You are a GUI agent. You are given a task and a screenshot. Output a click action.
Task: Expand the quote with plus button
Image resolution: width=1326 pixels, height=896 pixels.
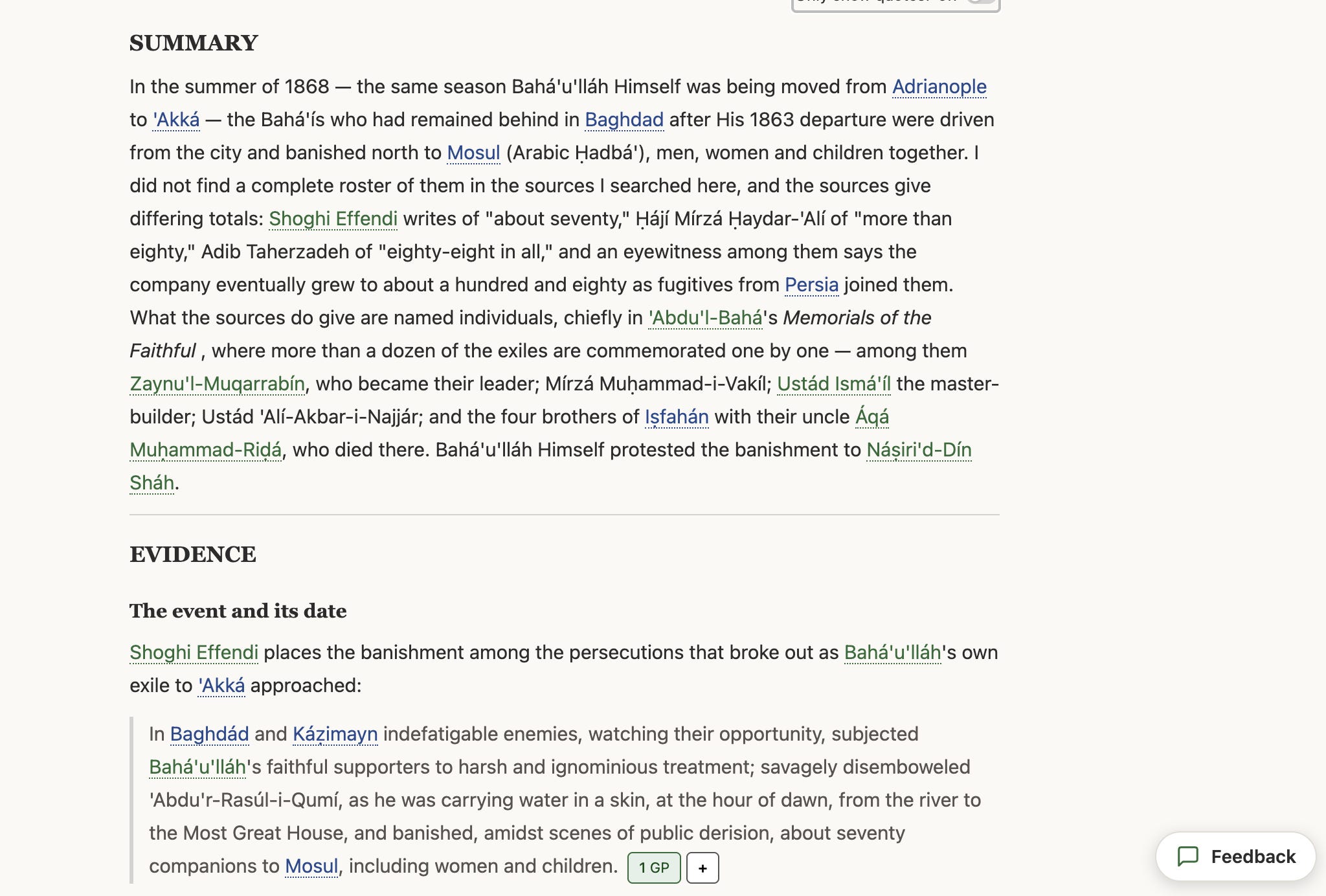click(702, 868)
